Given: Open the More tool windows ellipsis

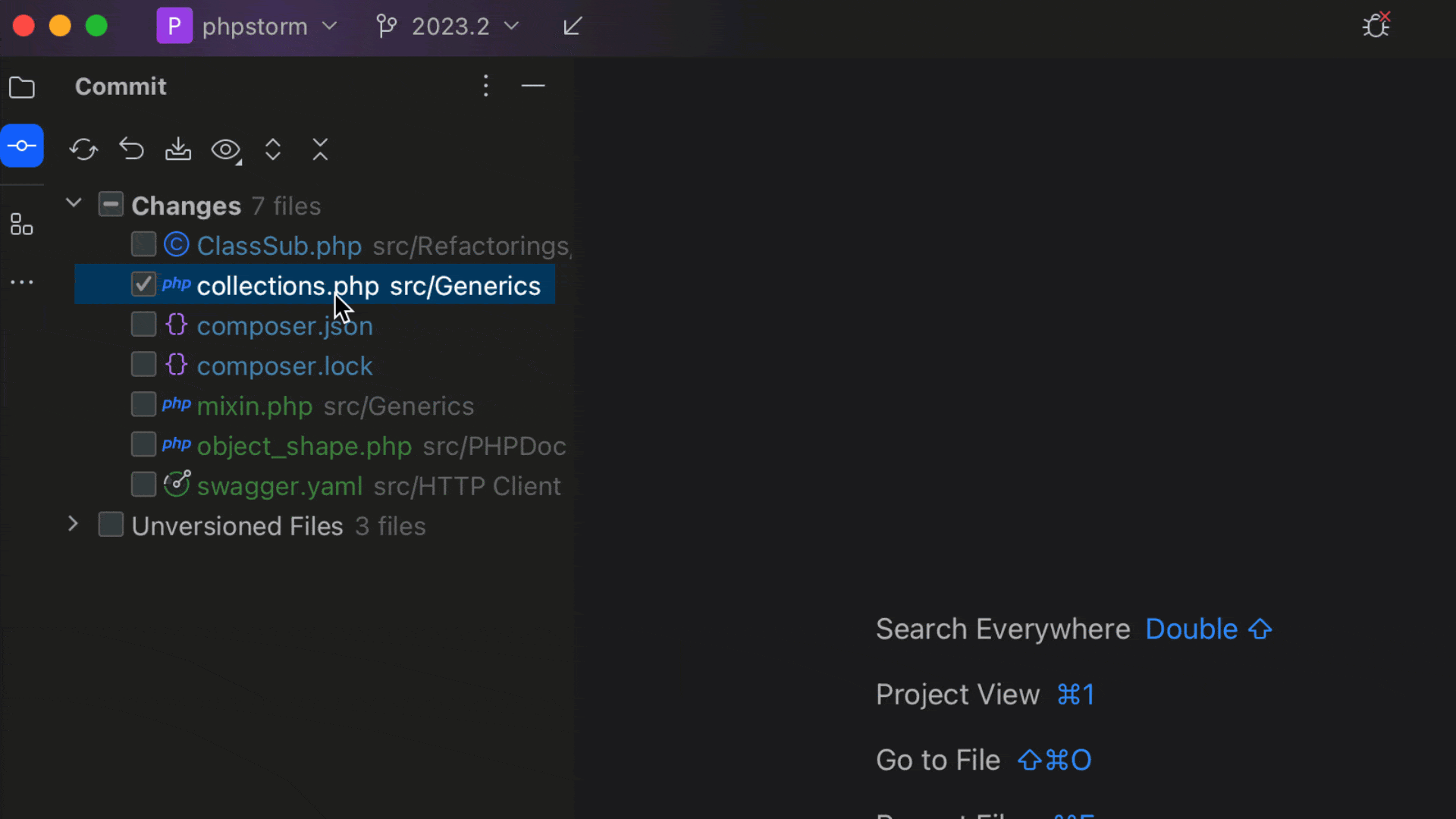Looking at the screenshot, I should 22,282.
